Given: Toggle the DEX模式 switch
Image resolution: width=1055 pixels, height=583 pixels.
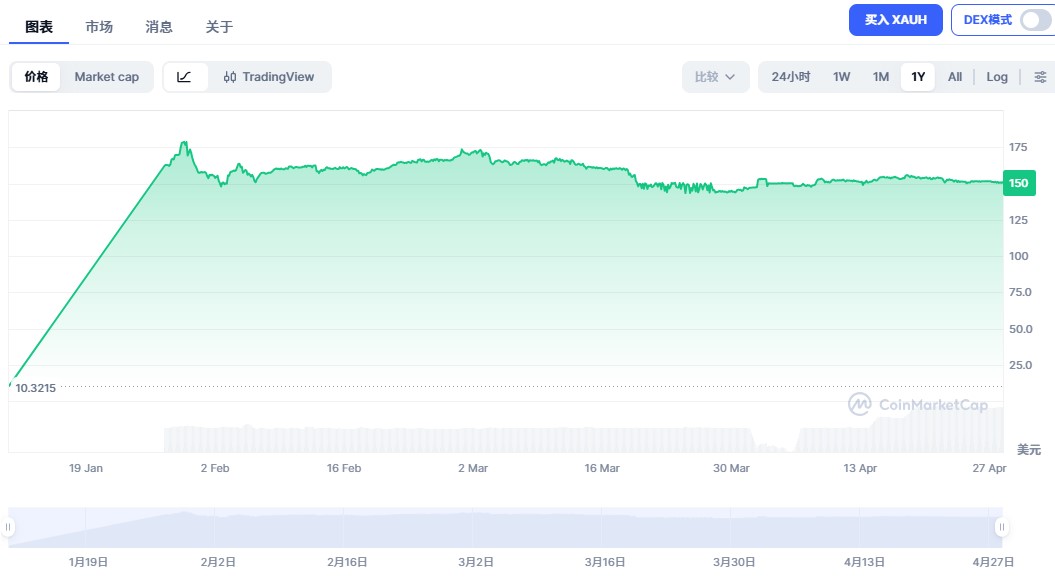Looking at the screenshot, I should pos(1035,20).
